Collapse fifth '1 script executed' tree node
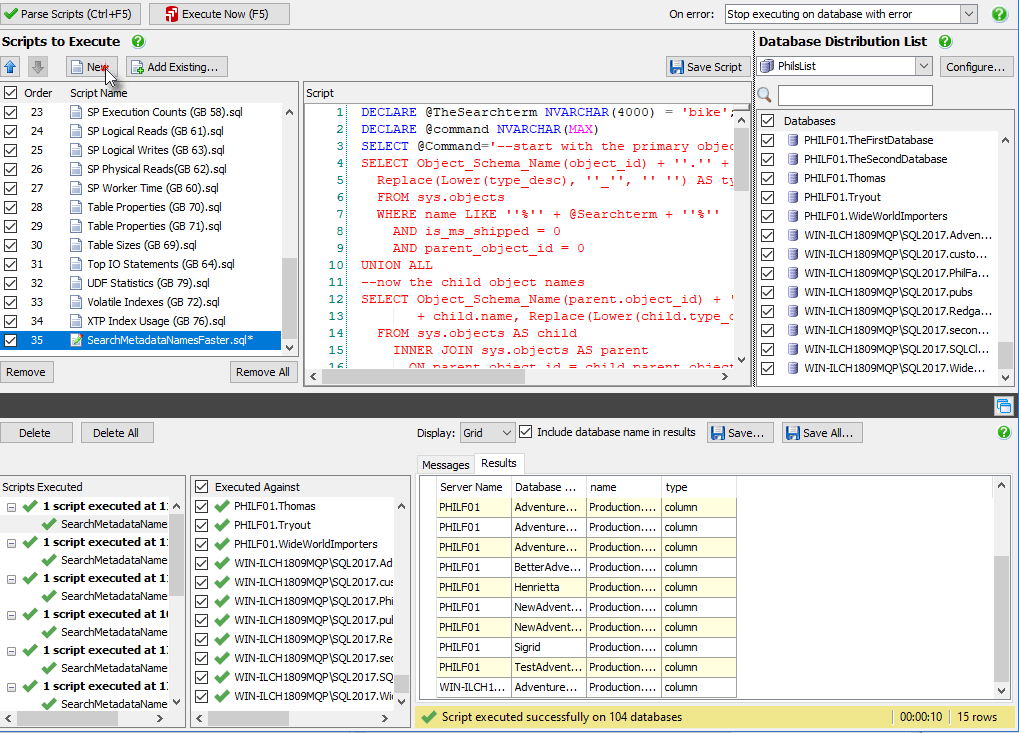 (12, 651)
